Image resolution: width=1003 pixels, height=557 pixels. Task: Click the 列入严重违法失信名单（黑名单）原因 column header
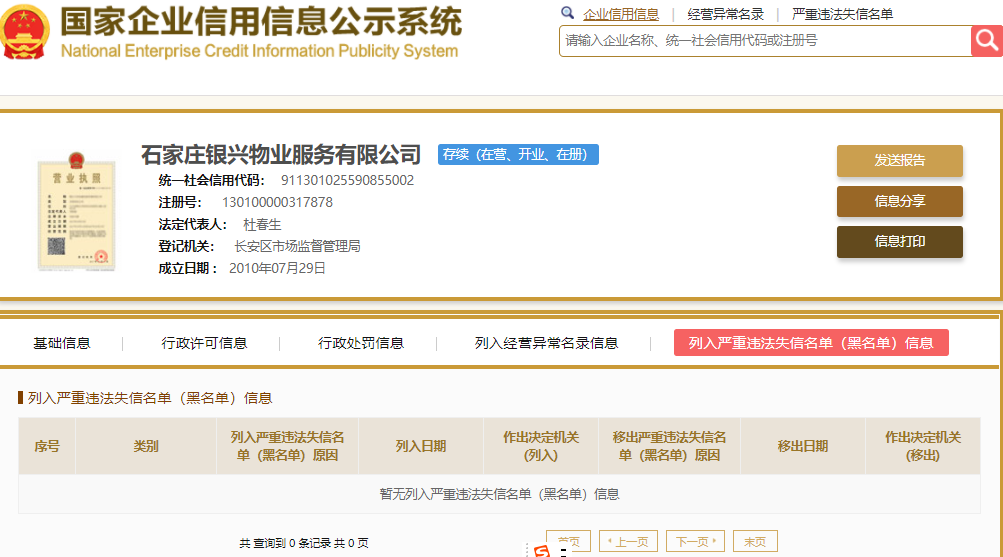(287, 446)
